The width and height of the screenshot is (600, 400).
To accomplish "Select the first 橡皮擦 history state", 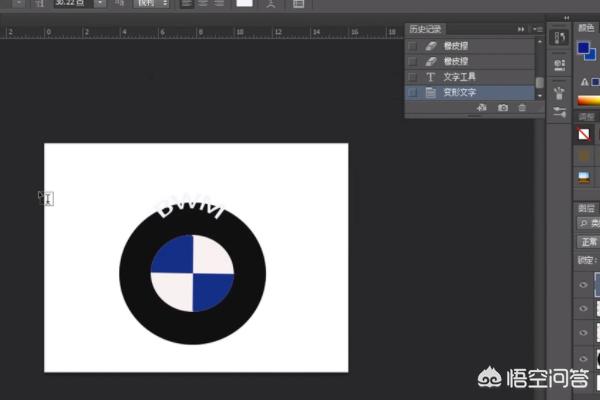I will tap(470, 46).
